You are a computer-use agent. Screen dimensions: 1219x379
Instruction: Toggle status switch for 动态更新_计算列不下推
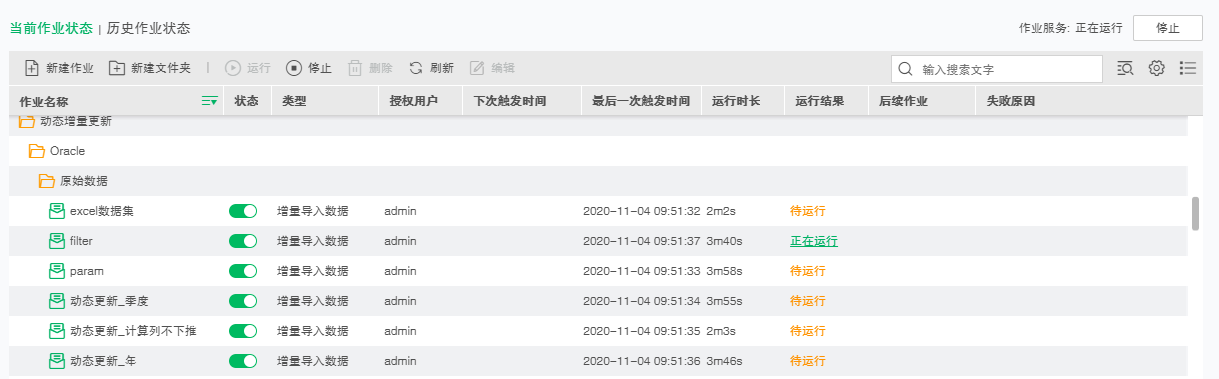pyautogui.click(x=243, y=331)
